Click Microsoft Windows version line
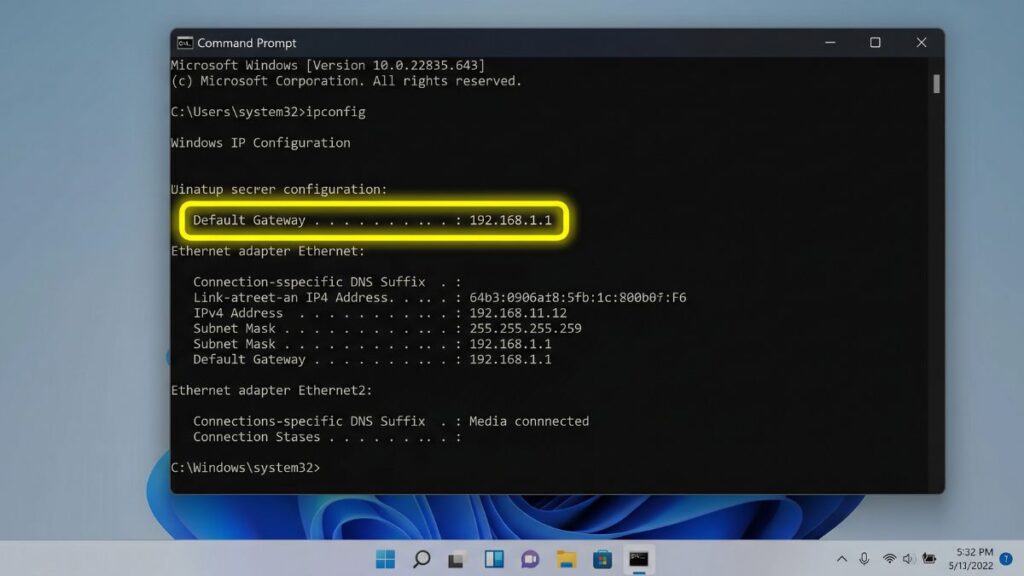This screenshot has height=576, width=1024. tap(328, 65)
